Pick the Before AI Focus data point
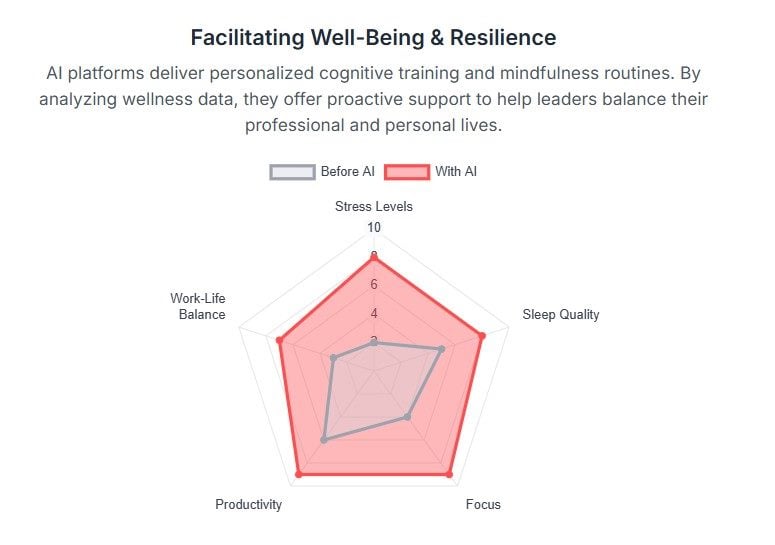Screen dimensions: 775x545 [x=407, y=416]
